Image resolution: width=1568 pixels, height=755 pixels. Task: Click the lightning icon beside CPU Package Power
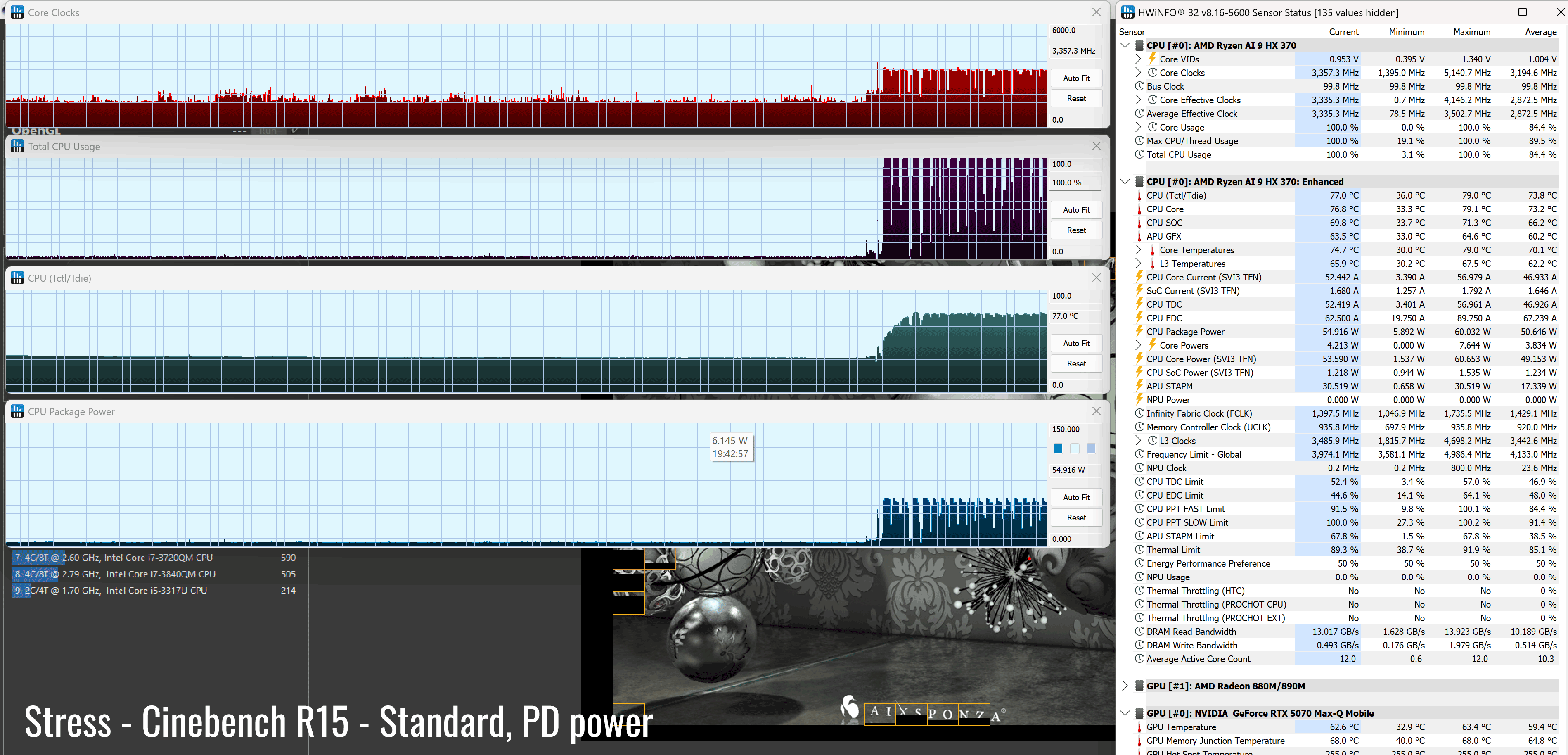(x=1139, y=331)
